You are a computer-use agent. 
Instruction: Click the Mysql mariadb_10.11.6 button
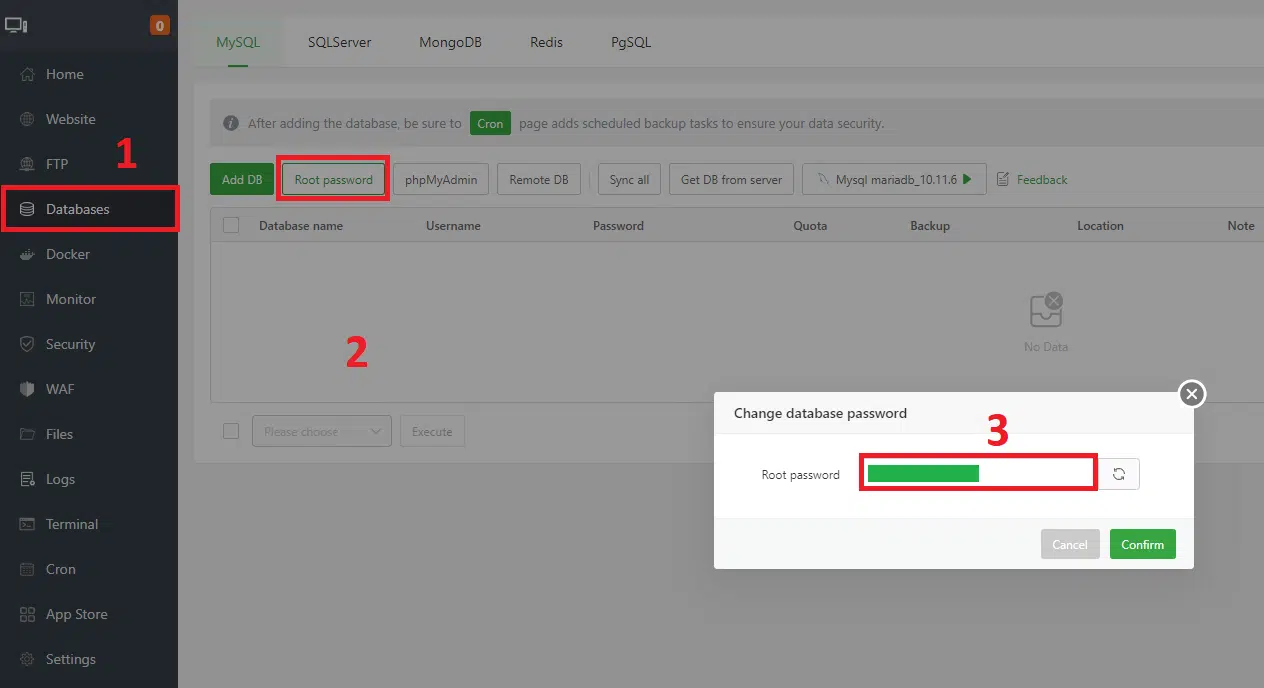tap(894, 179)
